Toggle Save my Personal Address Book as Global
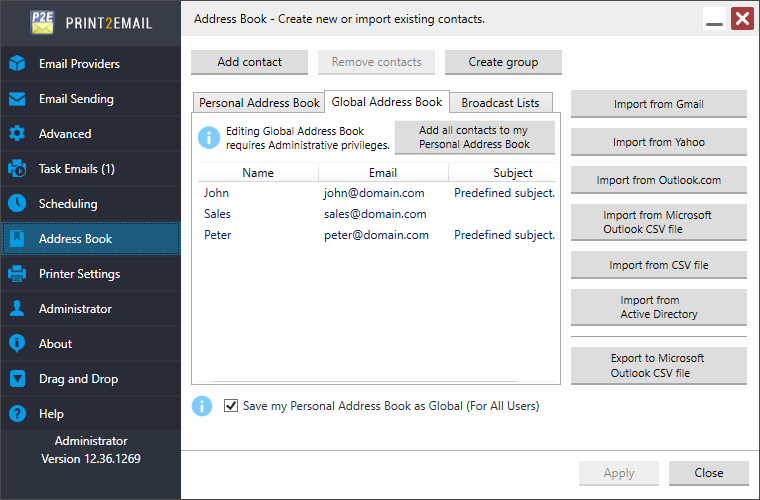This screenshot has height=500, width=760. pos(231,406)
